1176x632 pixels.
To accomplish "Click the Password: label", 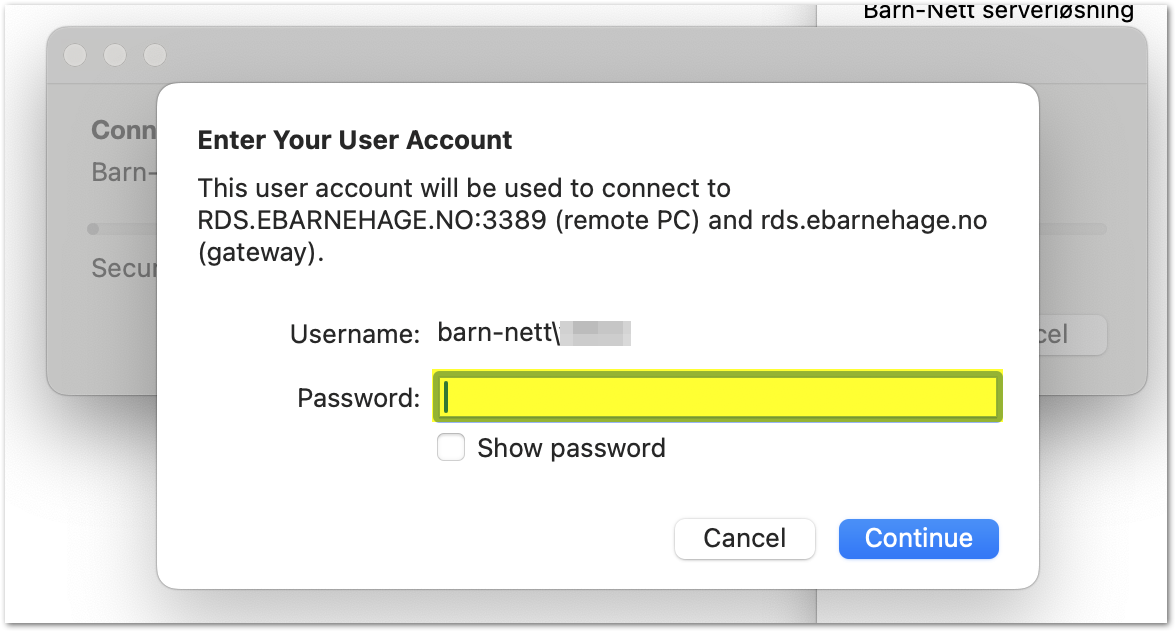I will click(x=358, y=397).
